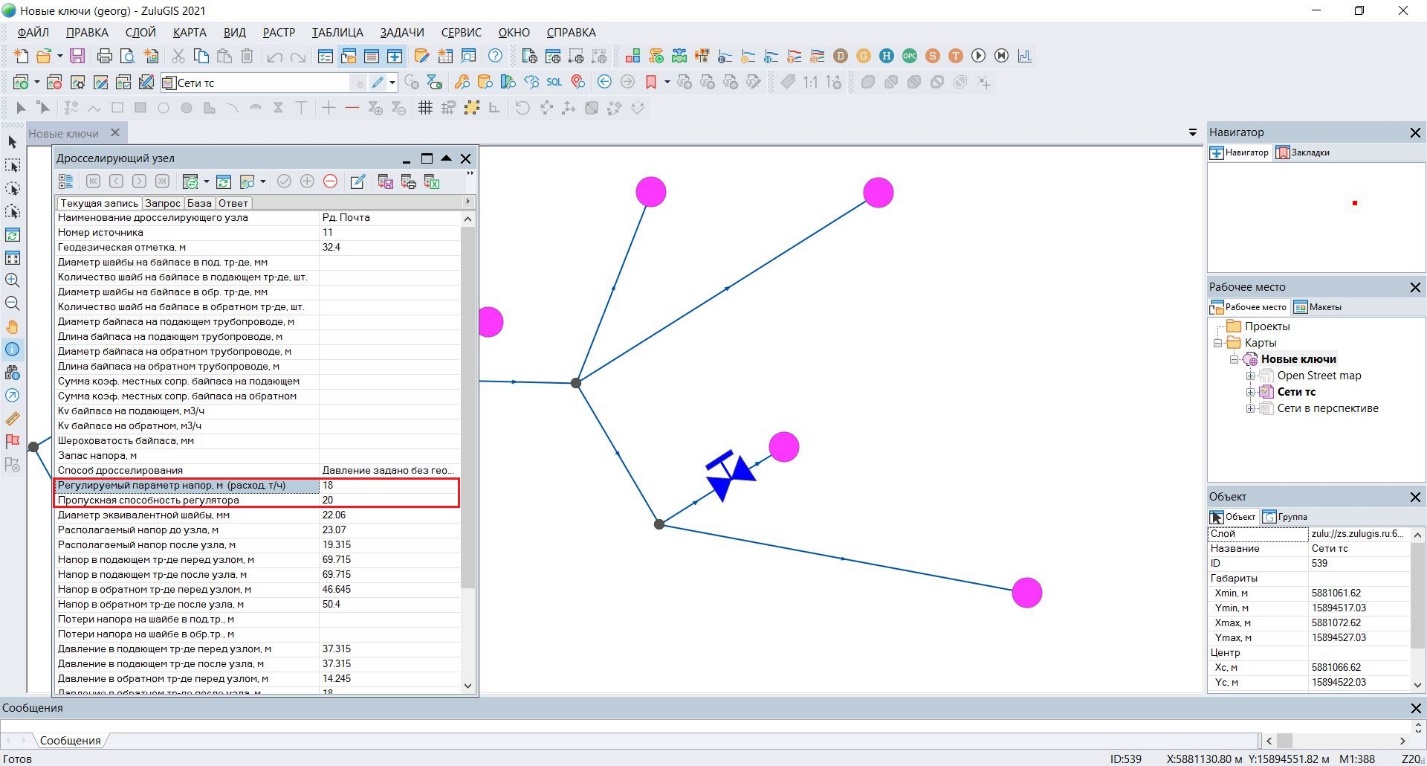Image resolution: width=1427 pixels, height=766 pixels.
Task: Expand the Сети в перспективе layer node
Action: (x=1250, y=408)
